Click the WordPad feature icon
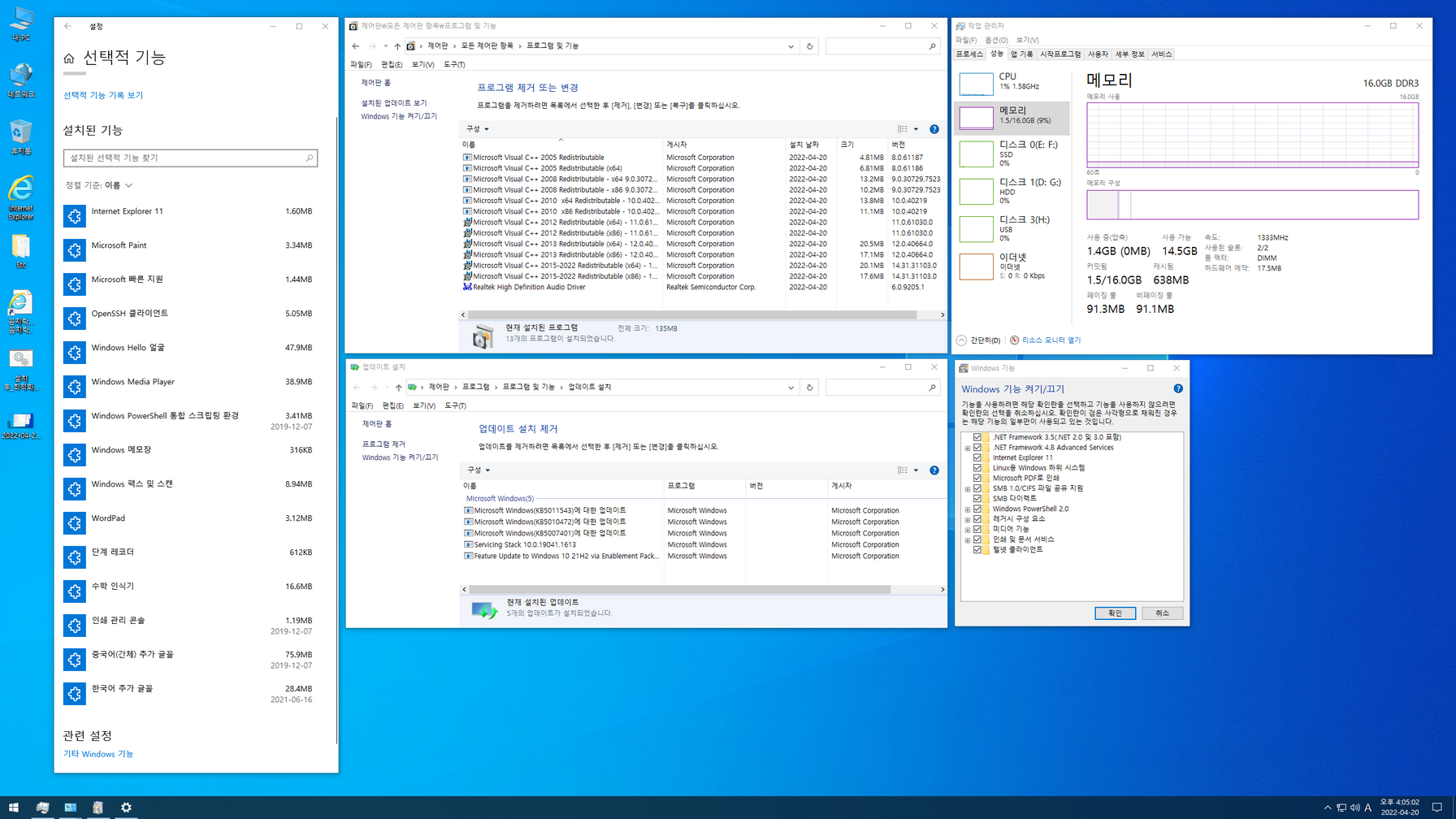Image resolution: width=1456 pixels, height=819 pixels. coord(75,523)
